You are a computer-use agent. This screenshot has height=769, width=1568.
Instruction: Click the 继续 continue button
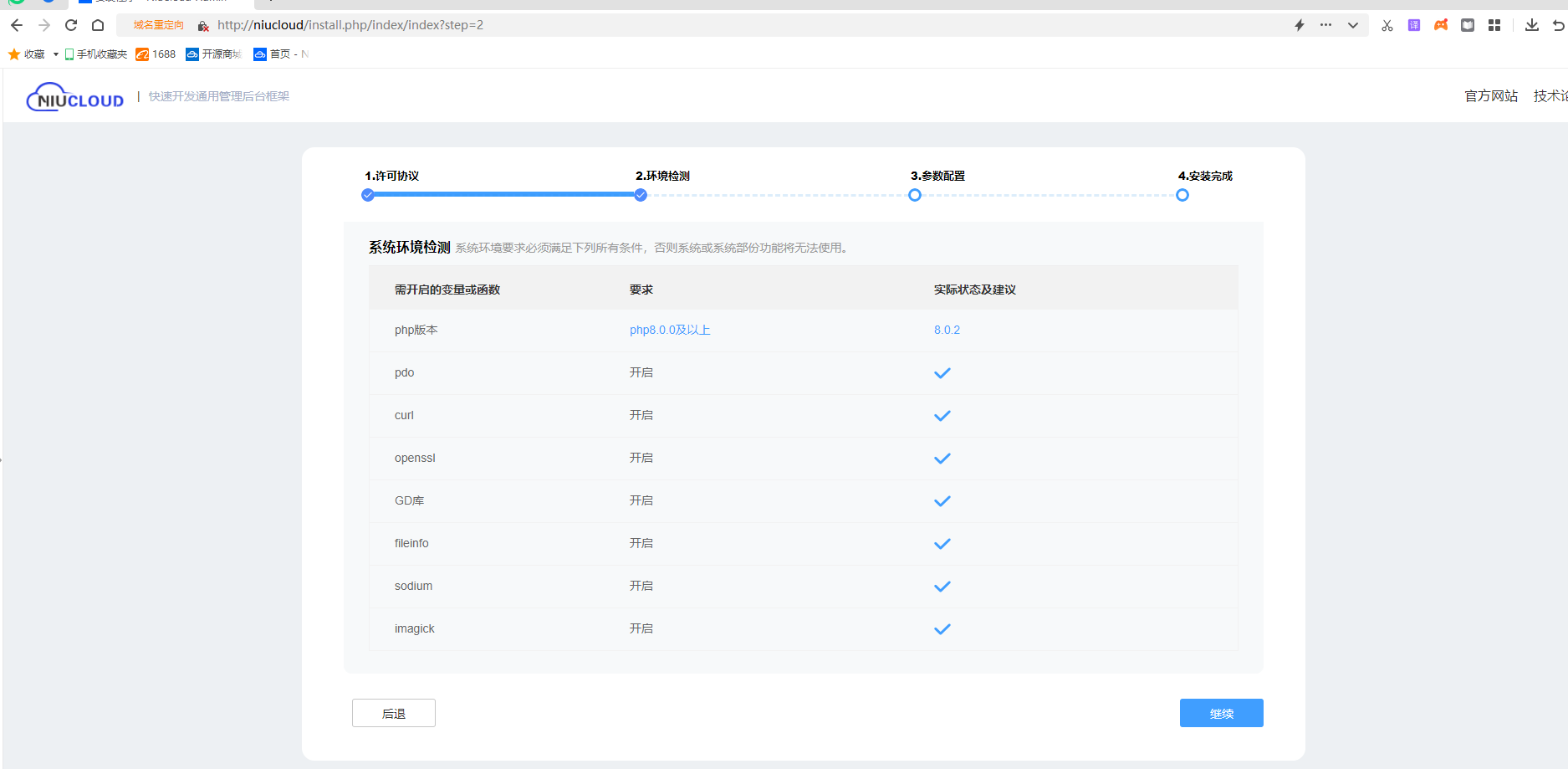pos(1221,713)
